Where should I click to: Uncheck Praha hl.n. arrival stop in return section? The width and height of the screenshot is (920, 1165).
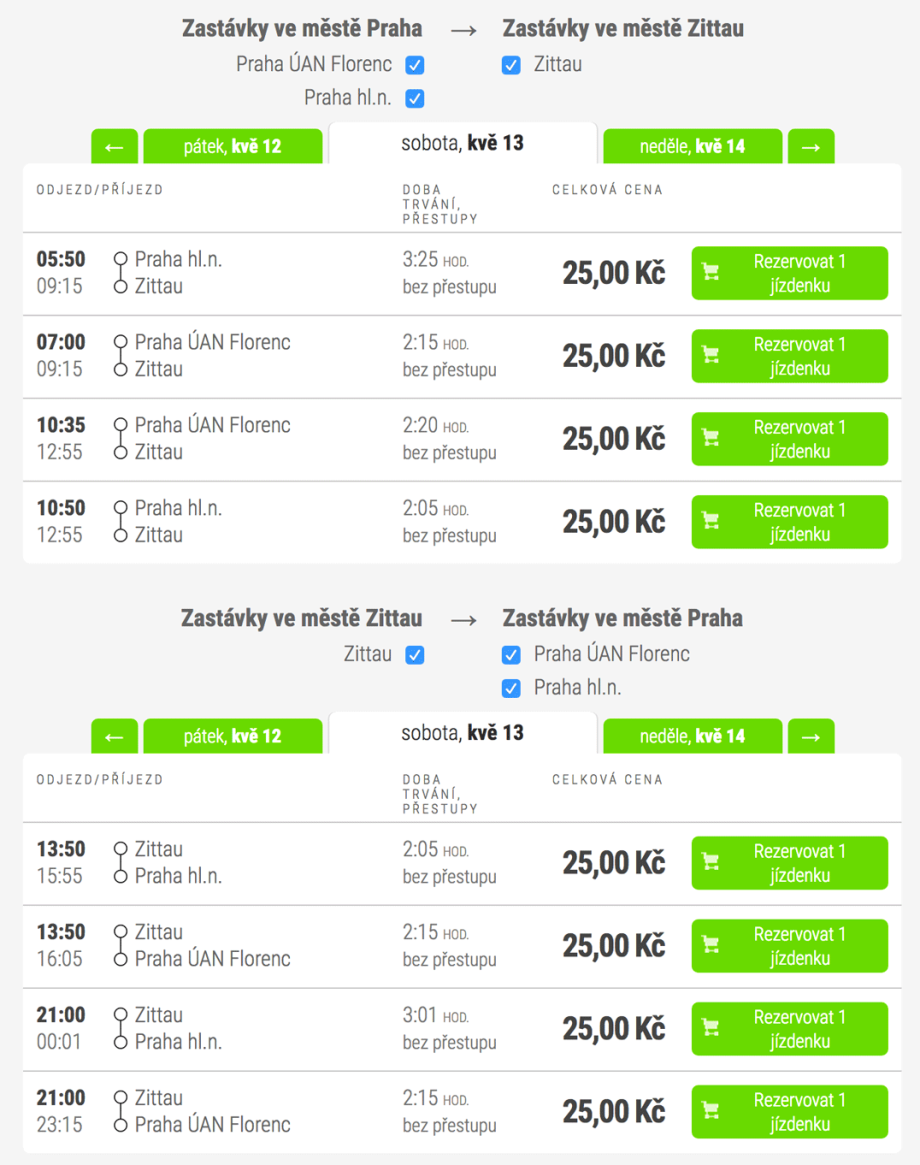(x=511, y=688)
